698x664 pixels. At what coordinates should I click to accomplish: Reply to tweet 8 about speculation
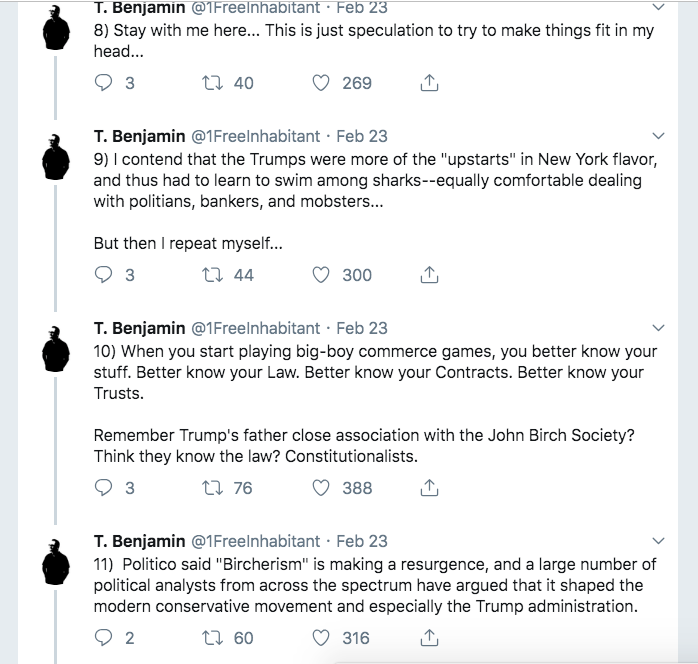point(104,83)
